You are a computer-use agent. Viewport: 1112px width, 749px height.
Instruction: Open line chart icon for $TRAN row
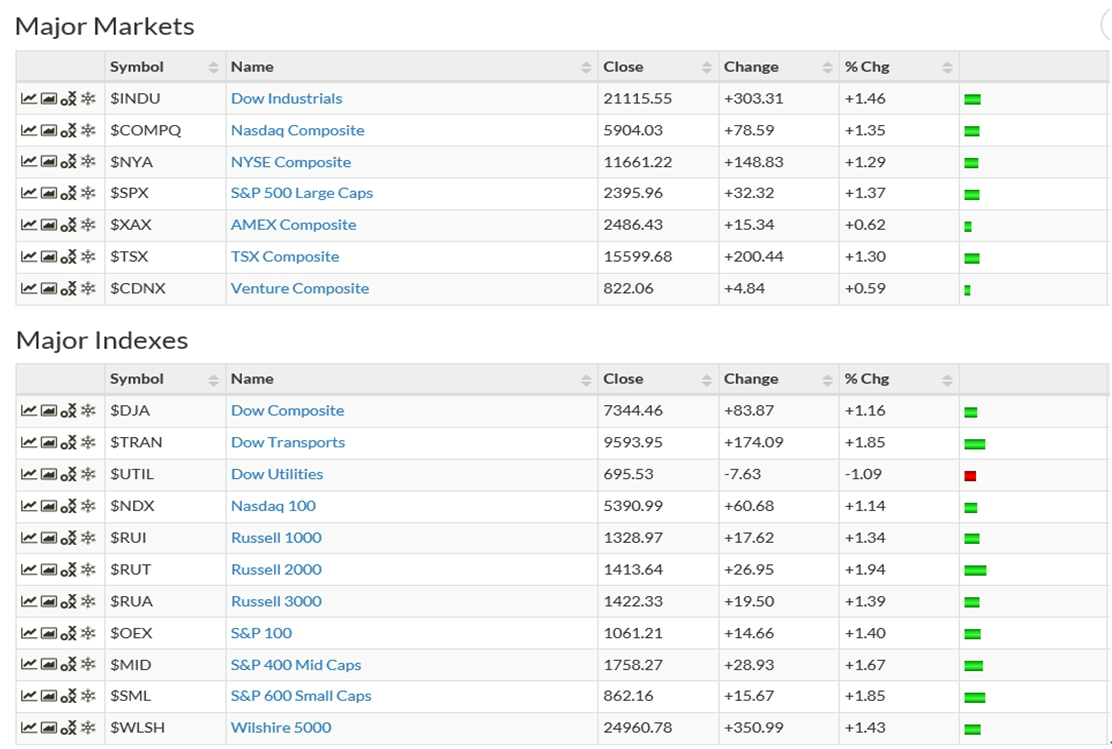pos(29,443)
